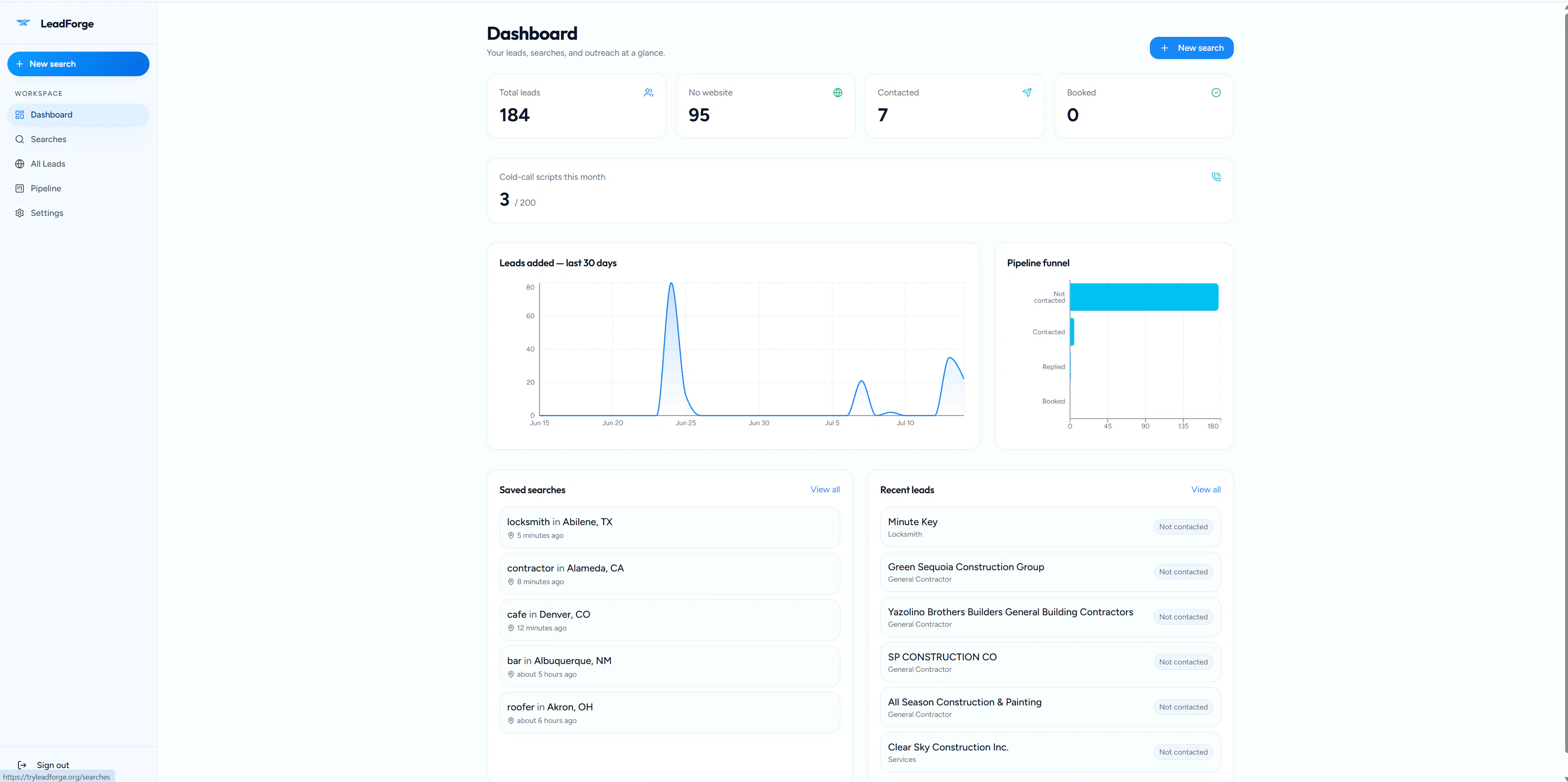1568x782 pixels.
Task: Open the Minute Key lead
Action: pyautogui.click(x=1050, y=527)
